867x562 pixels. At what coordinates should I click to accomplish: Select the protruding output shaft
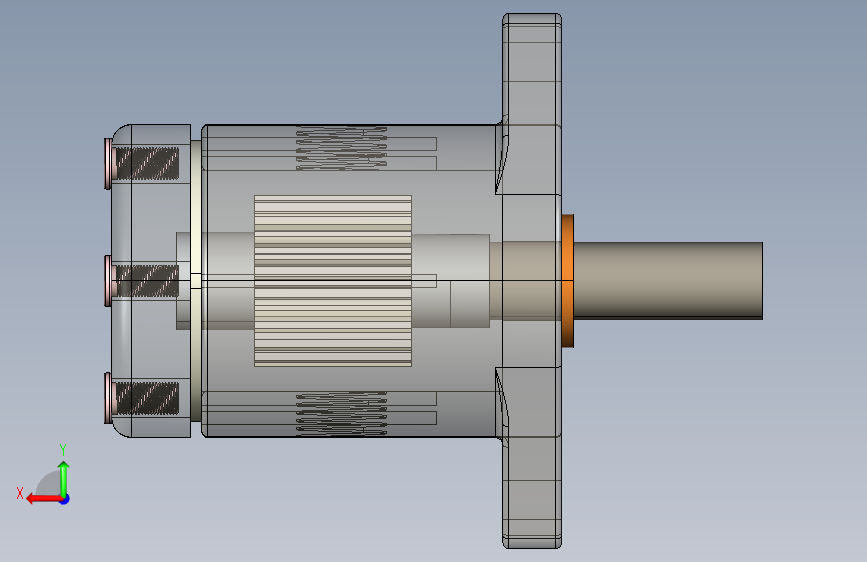coord(668,281)
